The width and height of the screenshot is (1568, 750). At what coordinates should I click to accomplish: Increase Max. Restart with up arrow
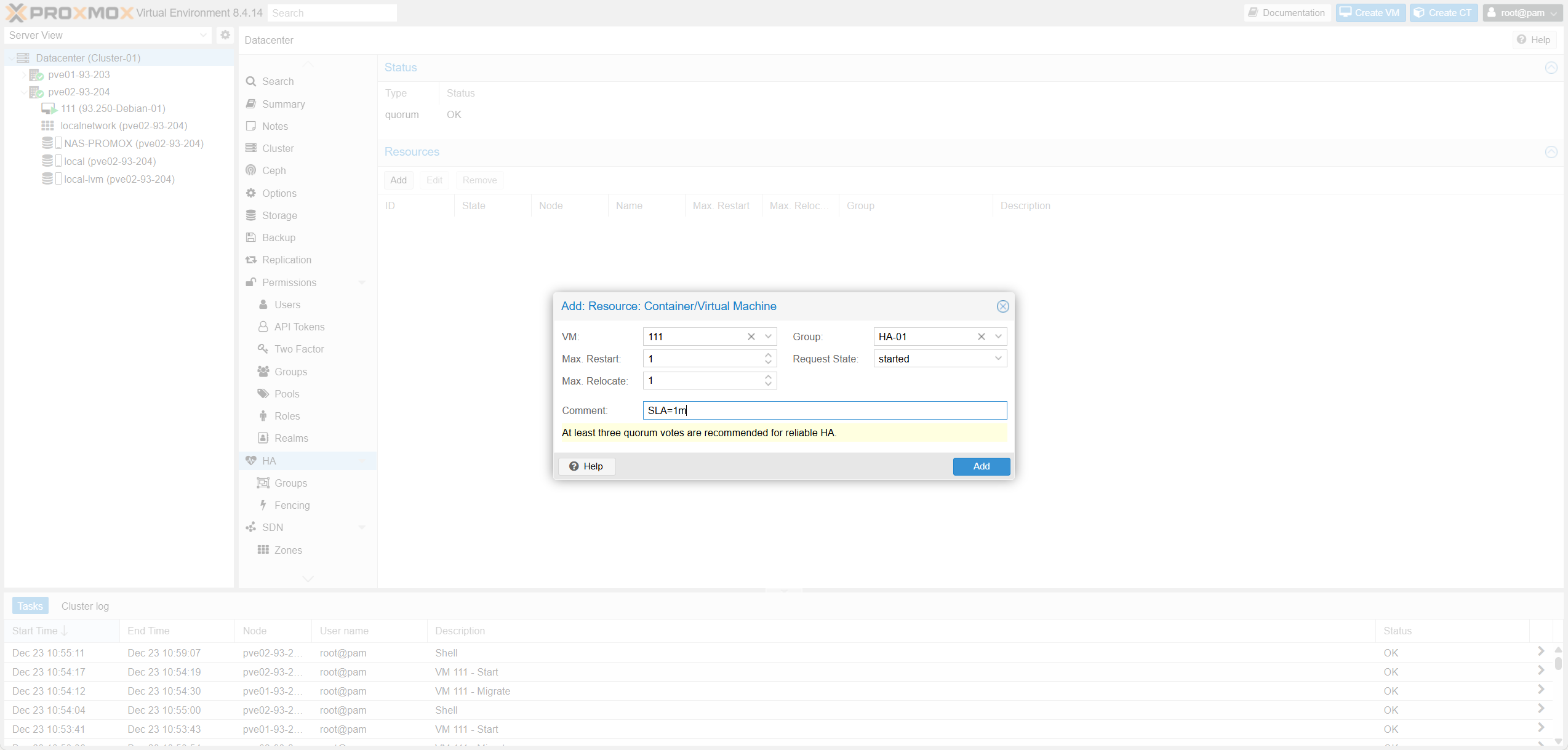(768, 355)
